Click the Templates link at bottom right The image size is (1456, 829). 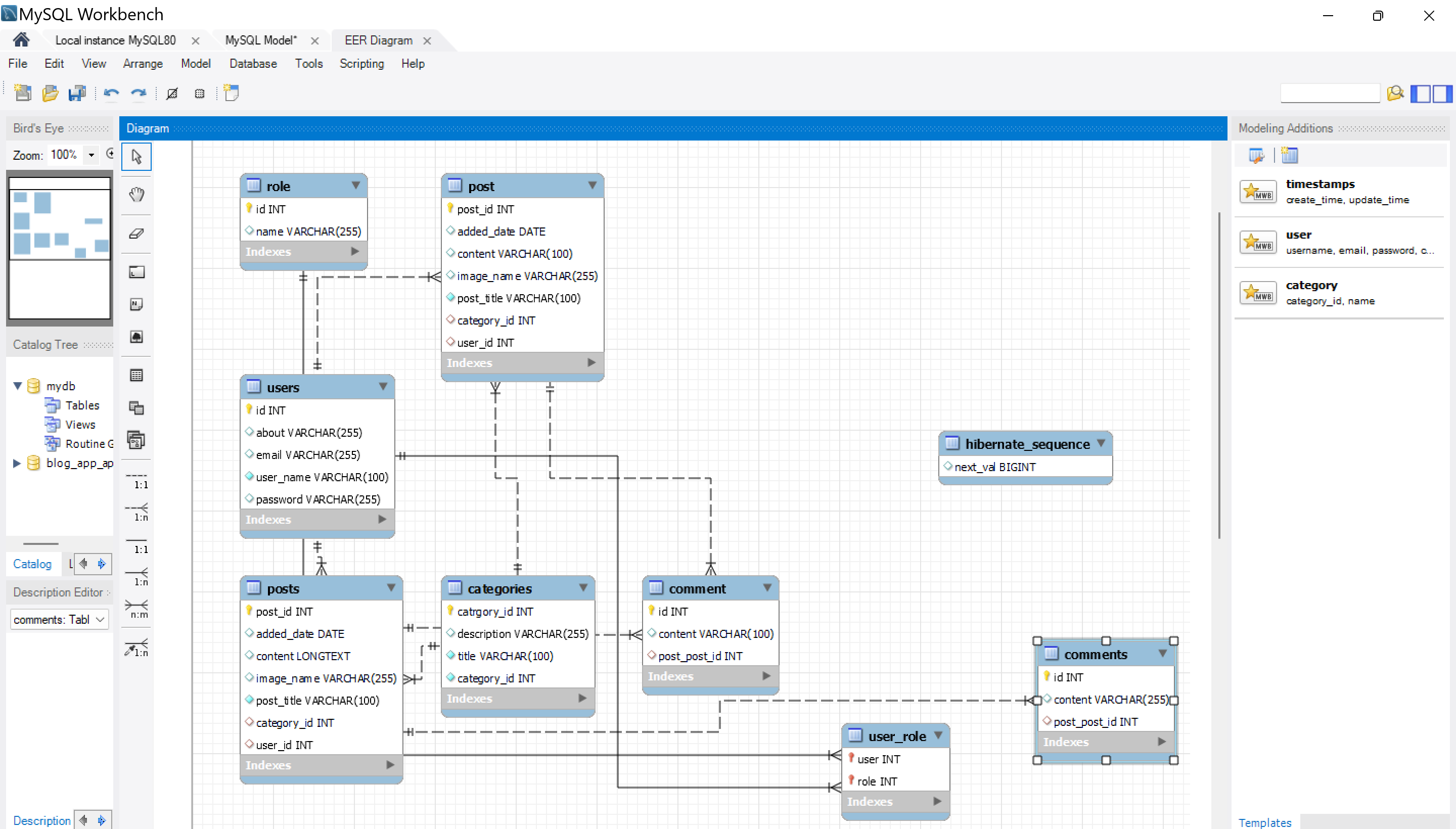[x=1265, y=822]
